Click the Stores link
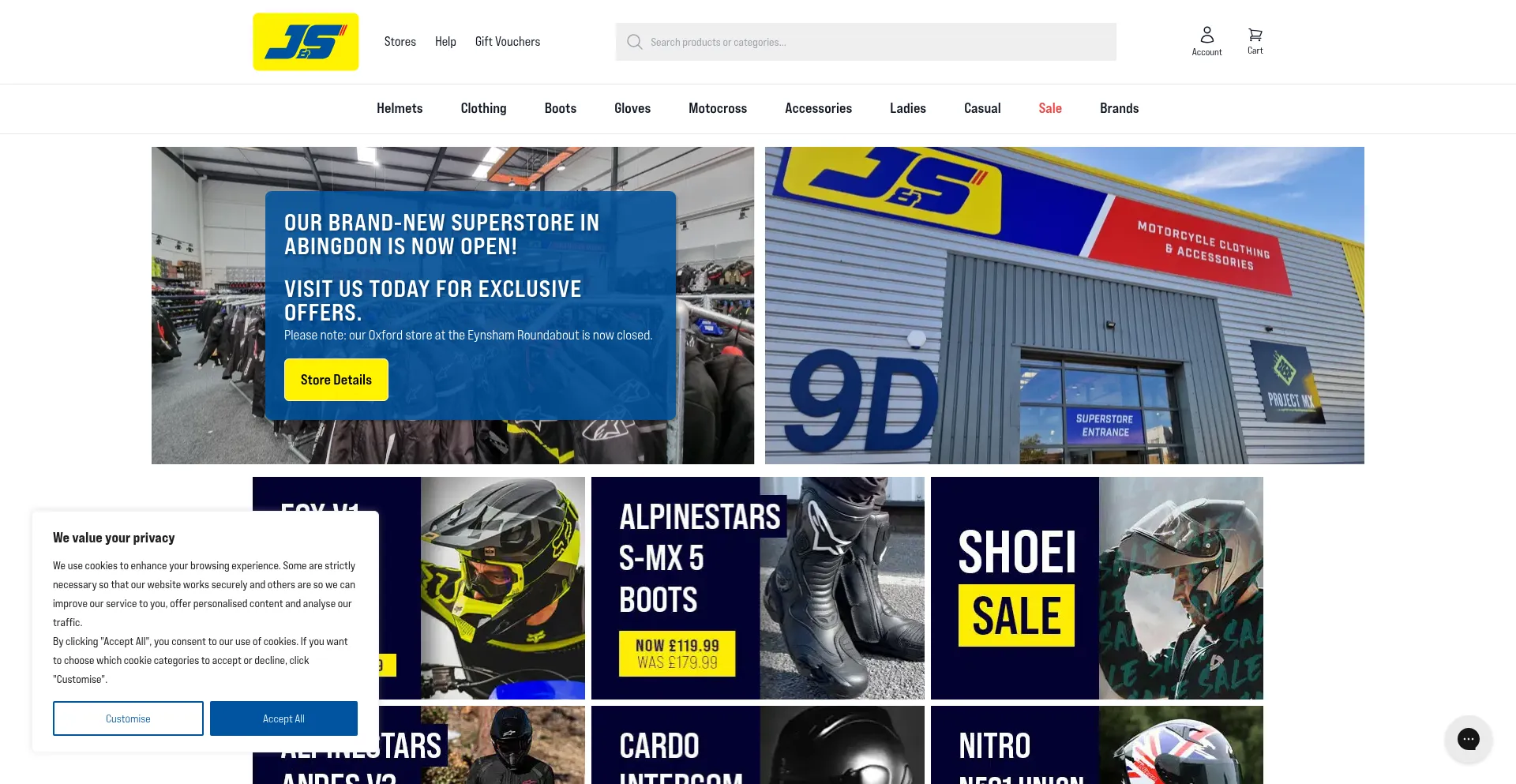 (400, 42)
